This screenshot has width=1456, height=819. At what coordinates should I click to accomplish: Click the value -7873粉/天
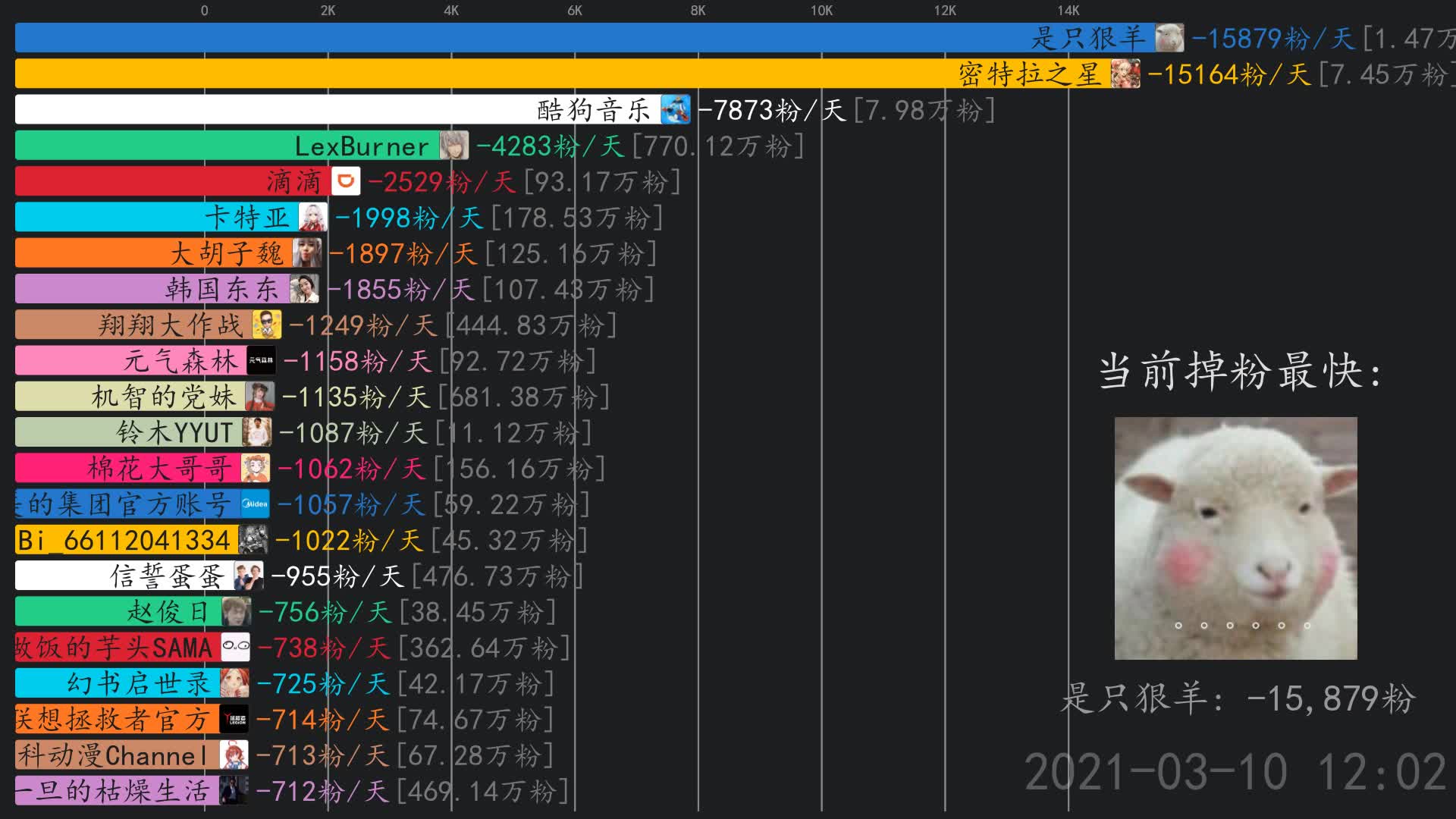(x=771, y=110)
